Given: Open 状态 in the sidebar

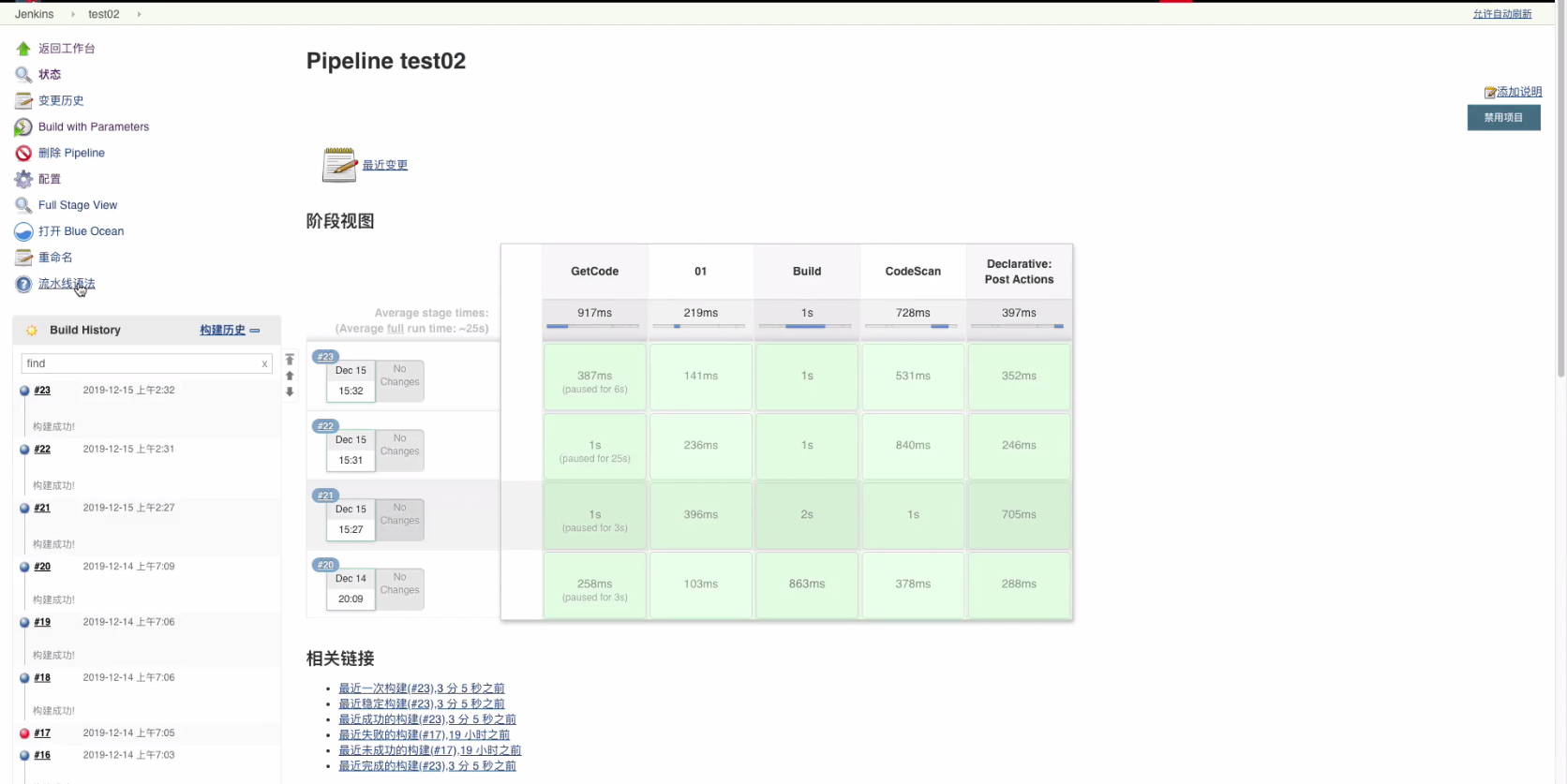Looking at the screenshot, I should (x=50, y=75).
